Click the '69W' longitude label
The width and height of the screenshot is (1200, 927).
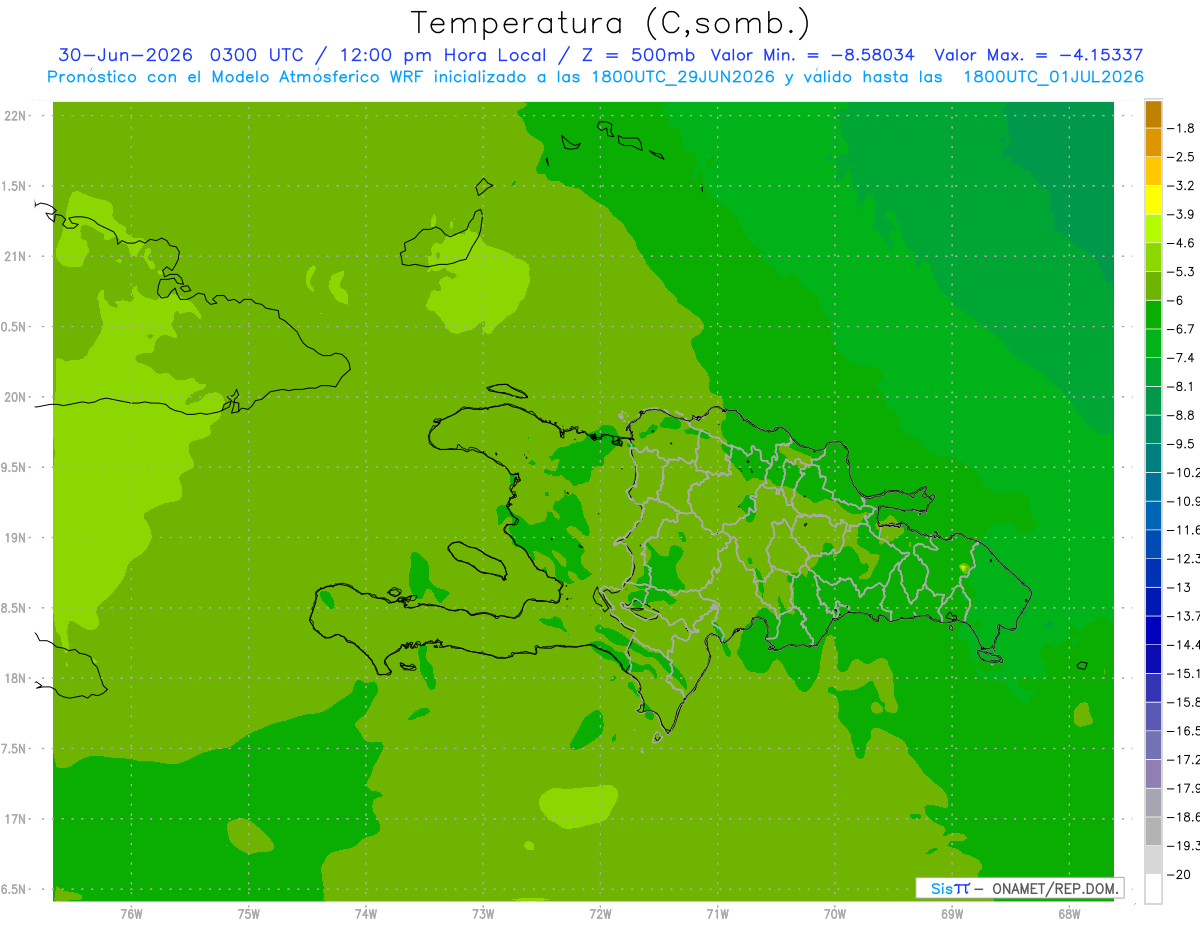coord(952,914)
